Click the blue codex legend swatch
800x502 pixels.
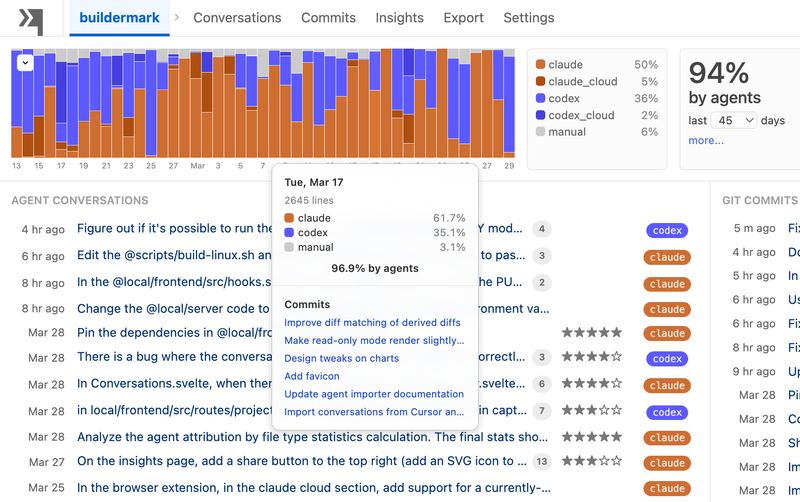(541, 98)
